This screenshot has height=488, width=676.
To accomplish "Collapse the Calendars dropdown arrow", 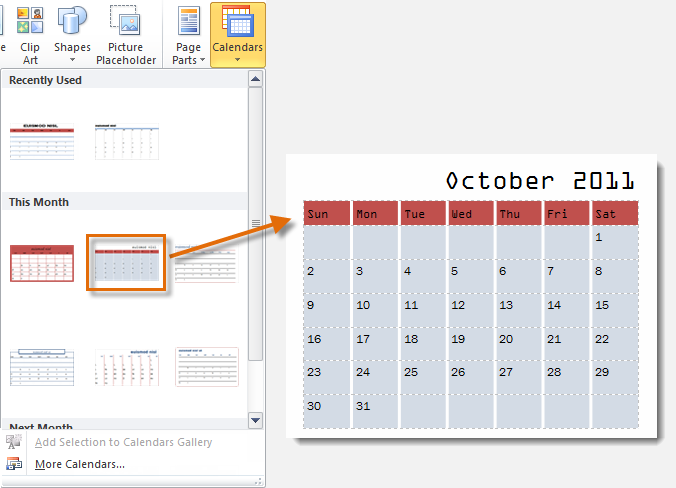I will click(238, 60).
